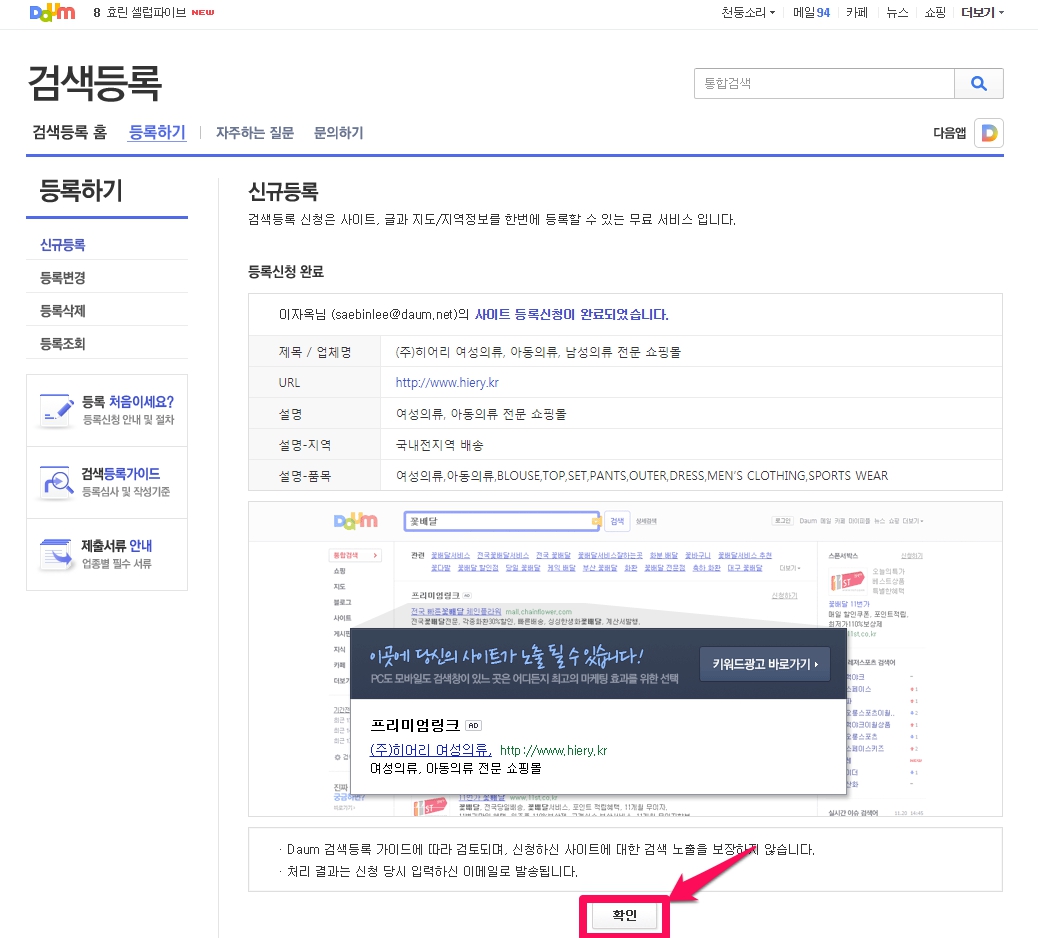Open the 다음앱 D icon next to 다음앱
This screenshot has width=1038, height=938.
click(988, 132)
